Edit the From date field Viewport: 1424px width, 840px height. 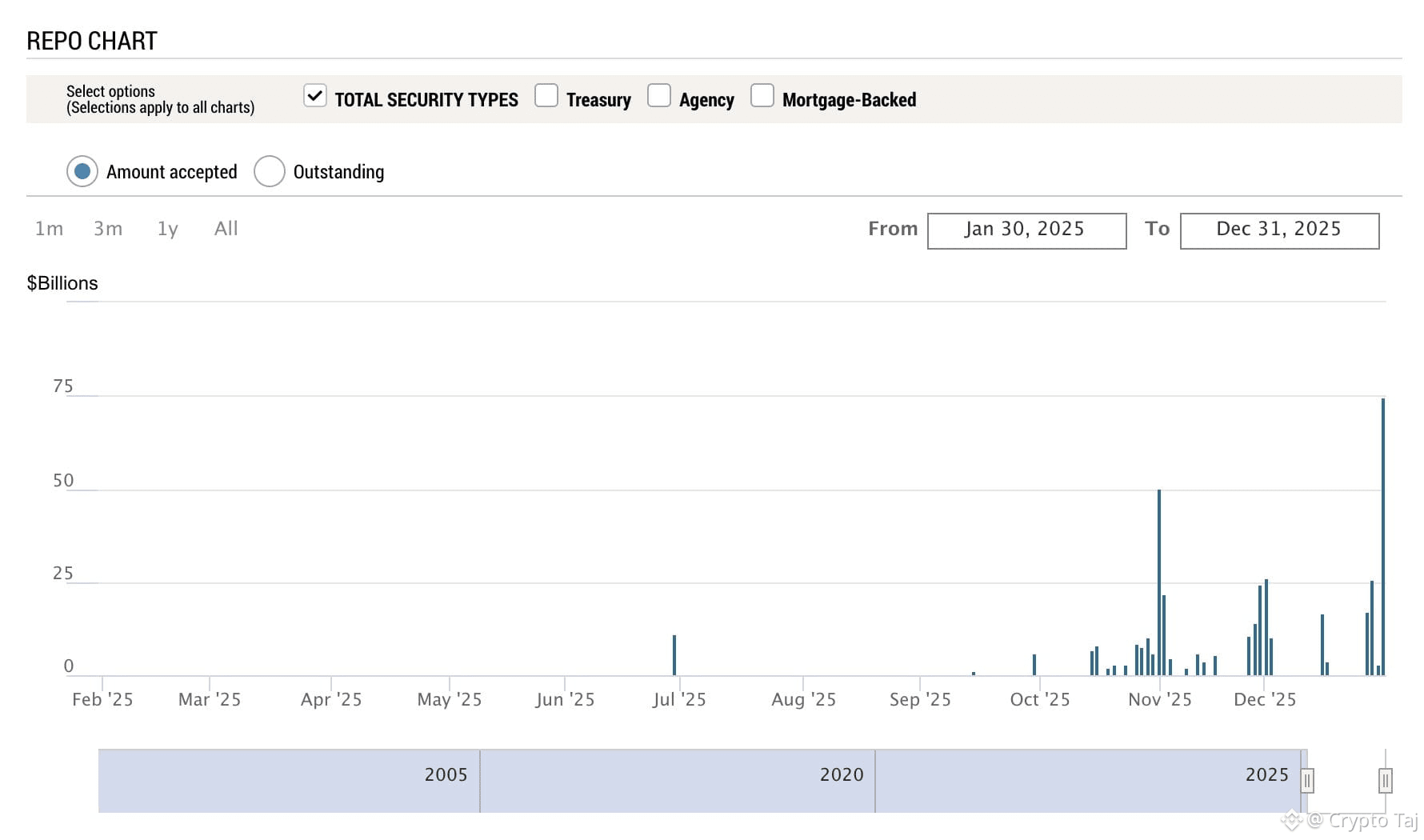1027,230
